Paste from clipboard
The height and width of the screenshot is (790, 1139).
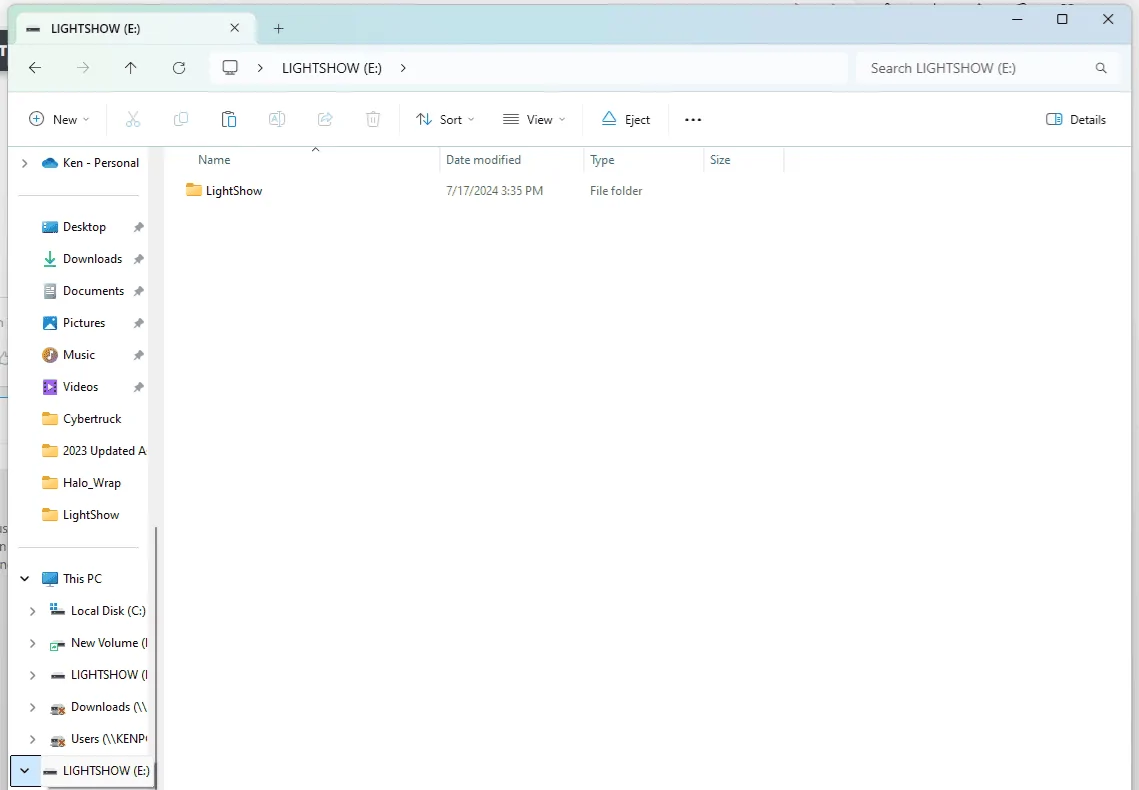point(229,119)
